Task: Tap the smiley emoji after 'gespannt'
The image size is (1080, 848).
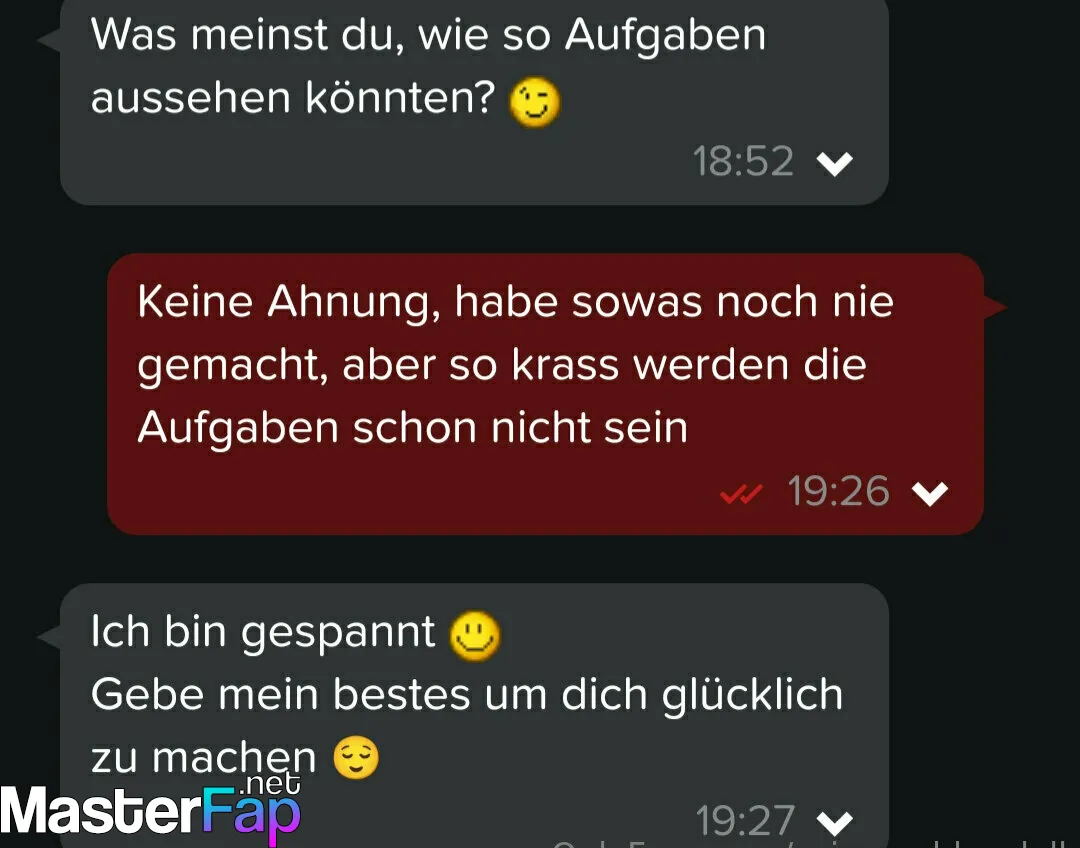Action: point(475,635)
